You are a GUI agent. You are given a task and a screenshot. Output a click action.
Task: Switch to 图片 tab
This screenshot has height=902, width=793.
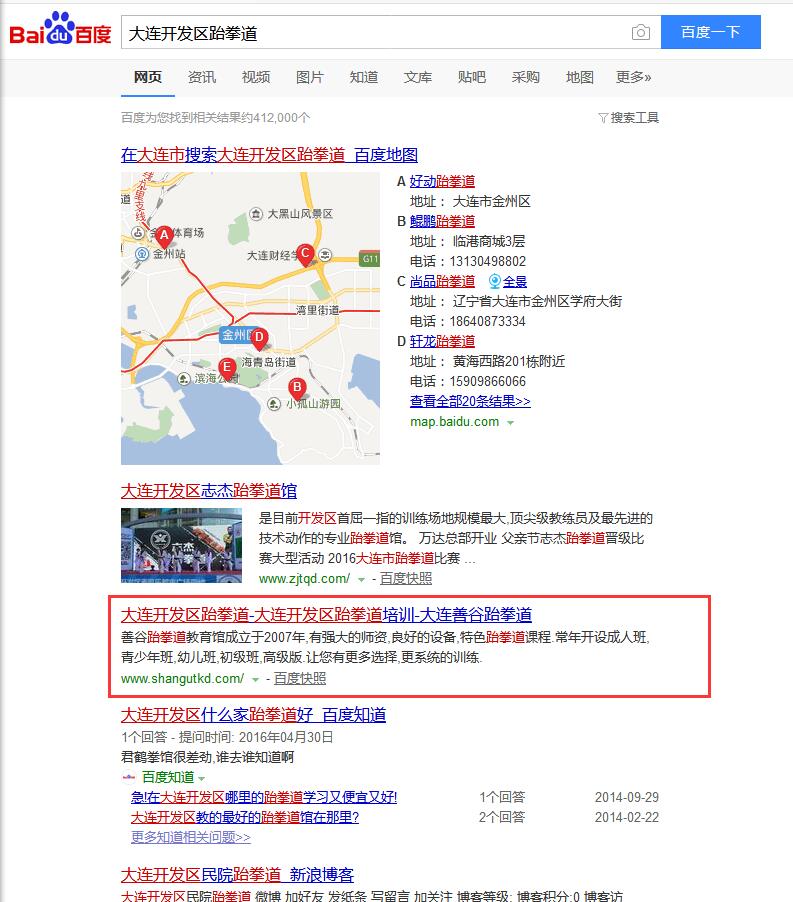coord(310,77)
